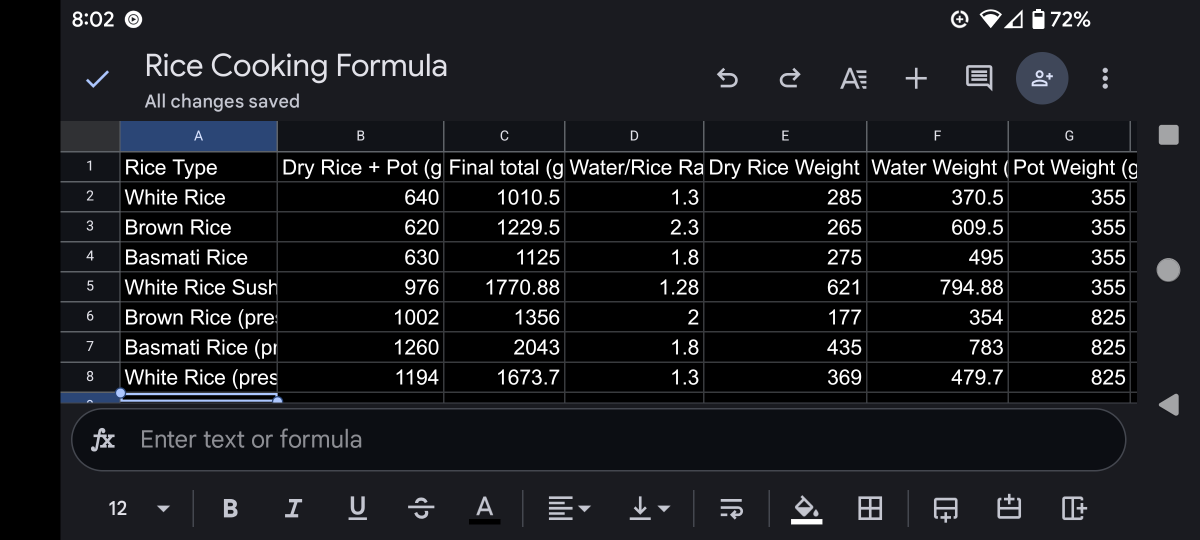Toggle strikethrough formatting

[x=421, y=508]
